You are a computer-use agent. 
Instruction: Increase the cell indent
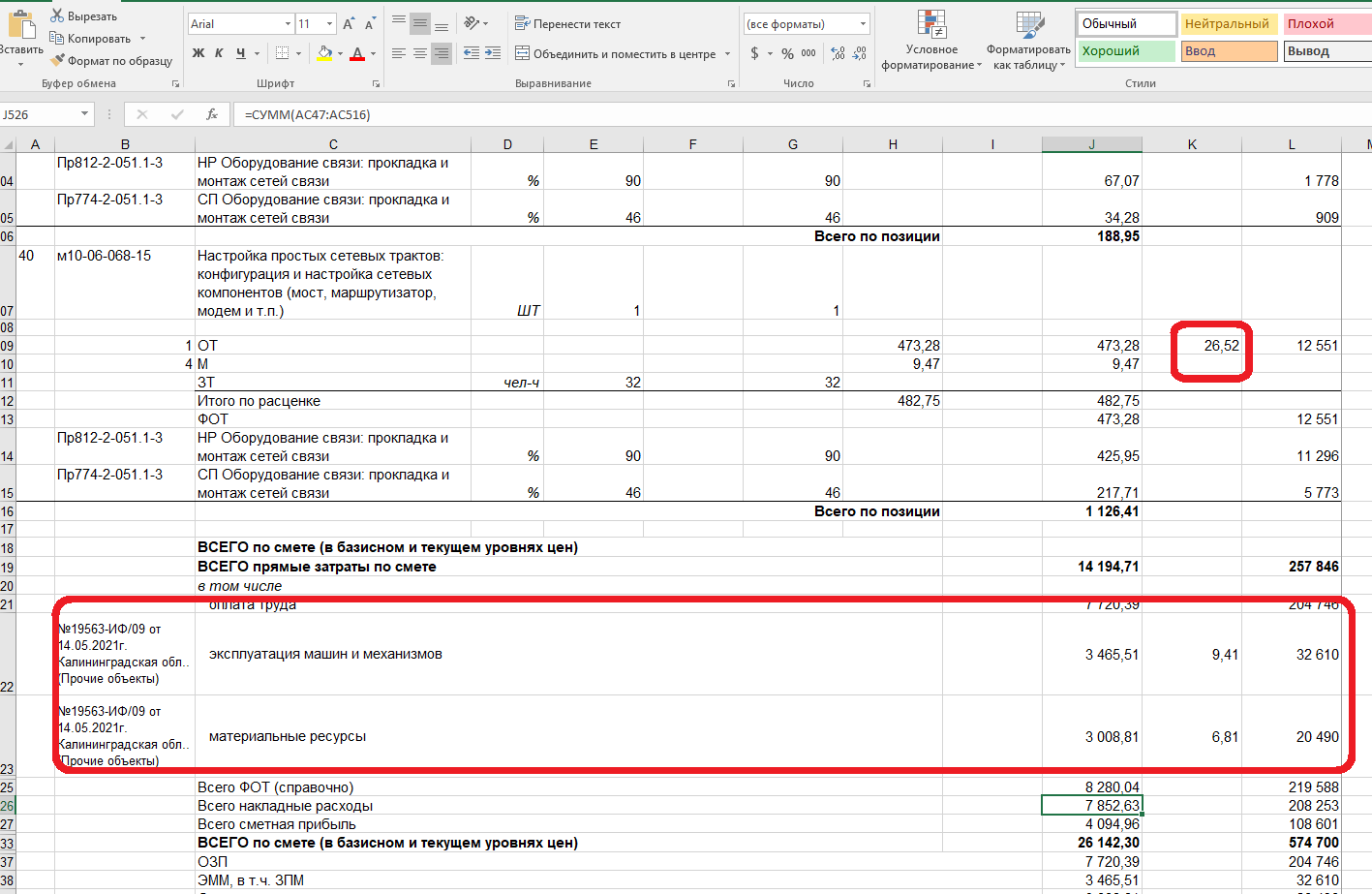(x=493, y=53)
